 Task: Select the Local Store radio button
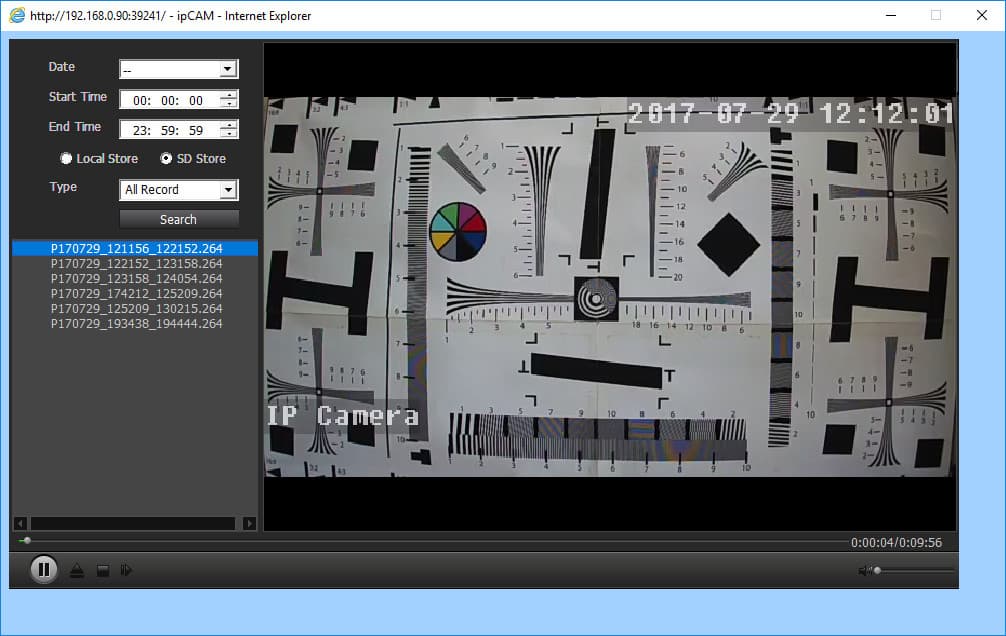65,158
